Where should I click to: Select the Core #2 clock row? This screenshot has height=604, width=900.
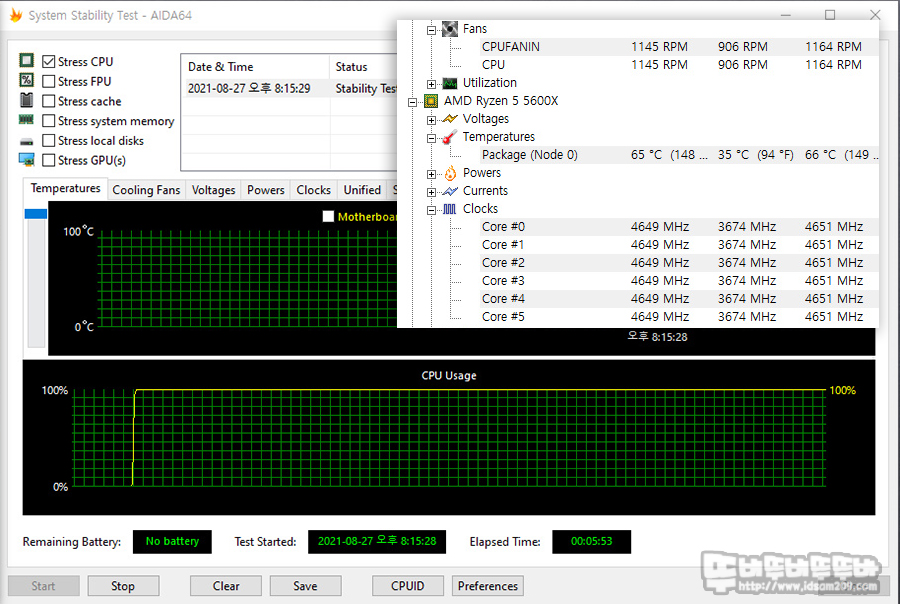(678, 263)
